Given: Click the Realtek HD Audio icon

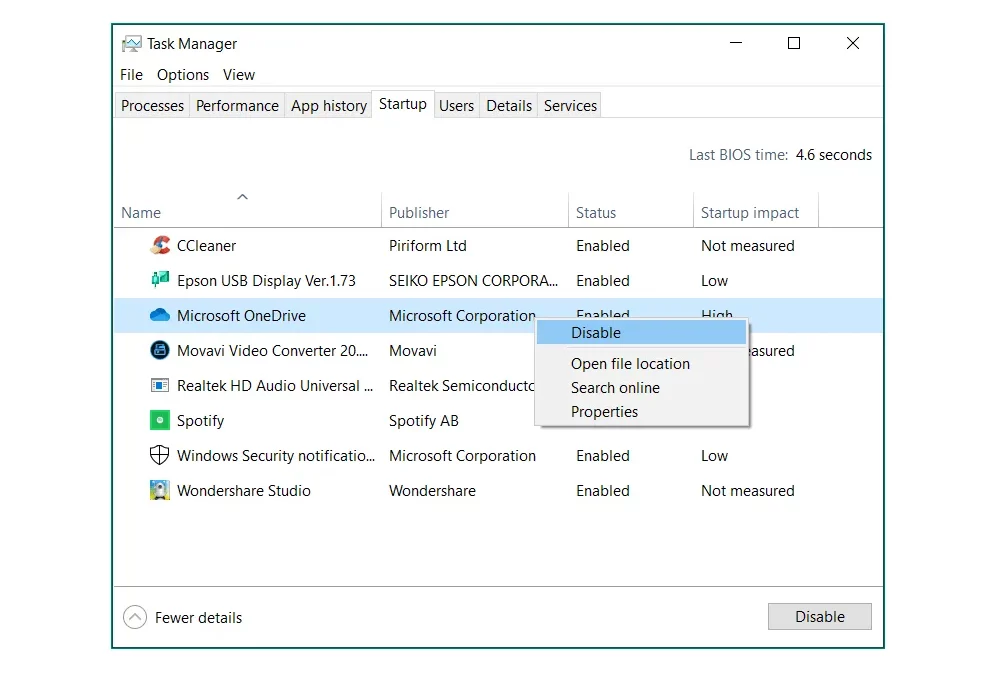Looking at the screenshot, I should coord(160,385).
